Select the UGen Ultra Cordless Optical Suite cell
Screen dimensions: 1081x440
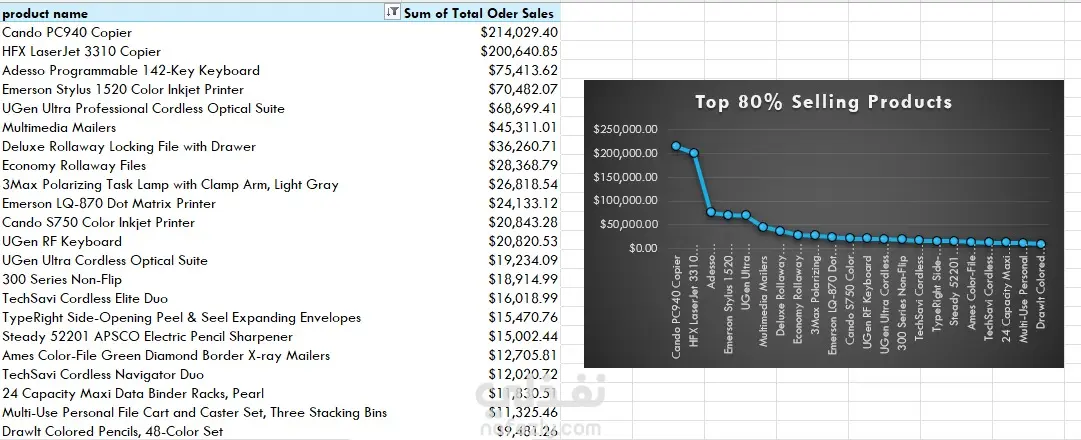pos(105,261)
